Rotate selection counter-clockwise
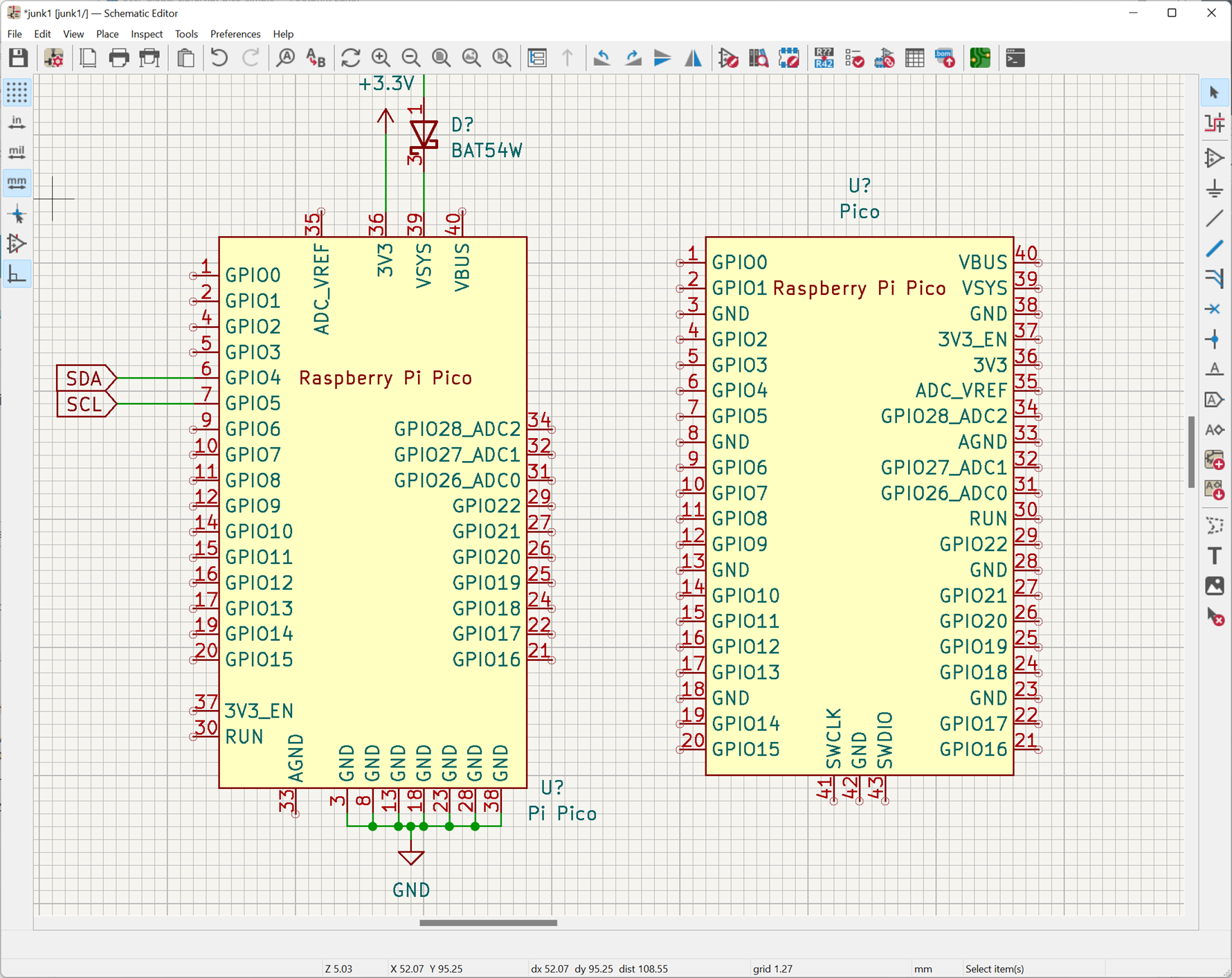 (602, 58)
